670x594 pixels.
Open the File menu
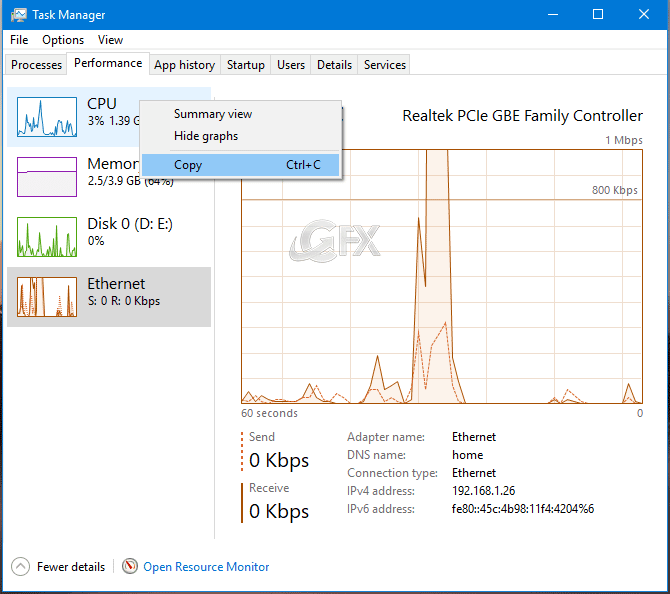click(x=19, y=40)
